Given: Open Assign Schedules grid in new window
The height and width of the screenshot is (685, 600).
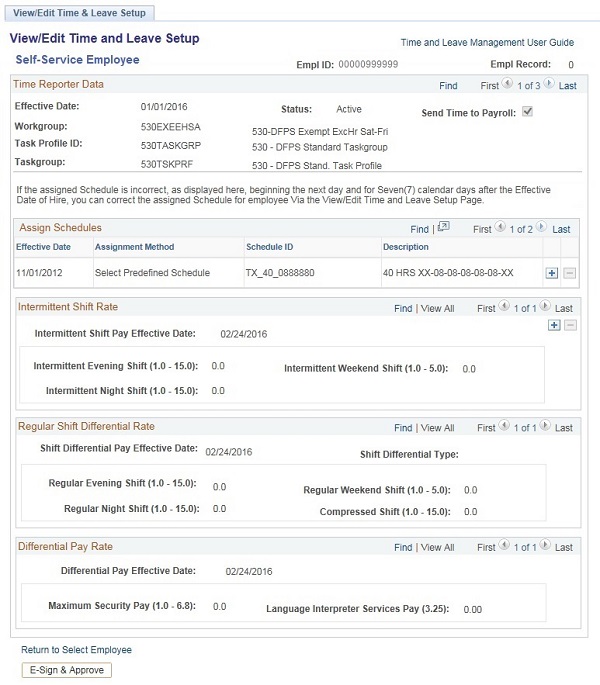Looking at the screenshot, I should 444,229.
